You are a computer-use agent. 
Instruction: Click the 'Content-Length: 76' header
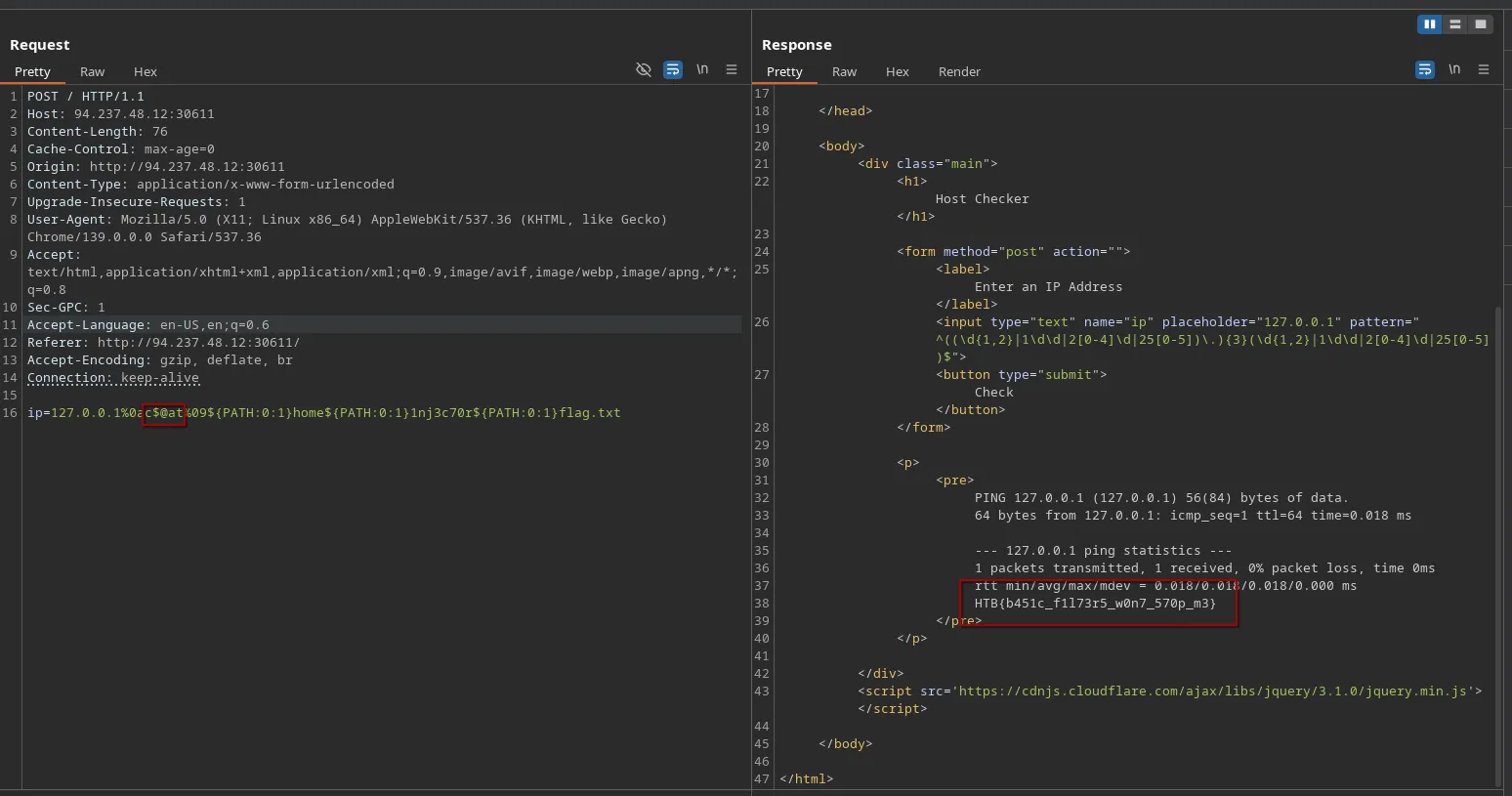click(x=98, y=132)
